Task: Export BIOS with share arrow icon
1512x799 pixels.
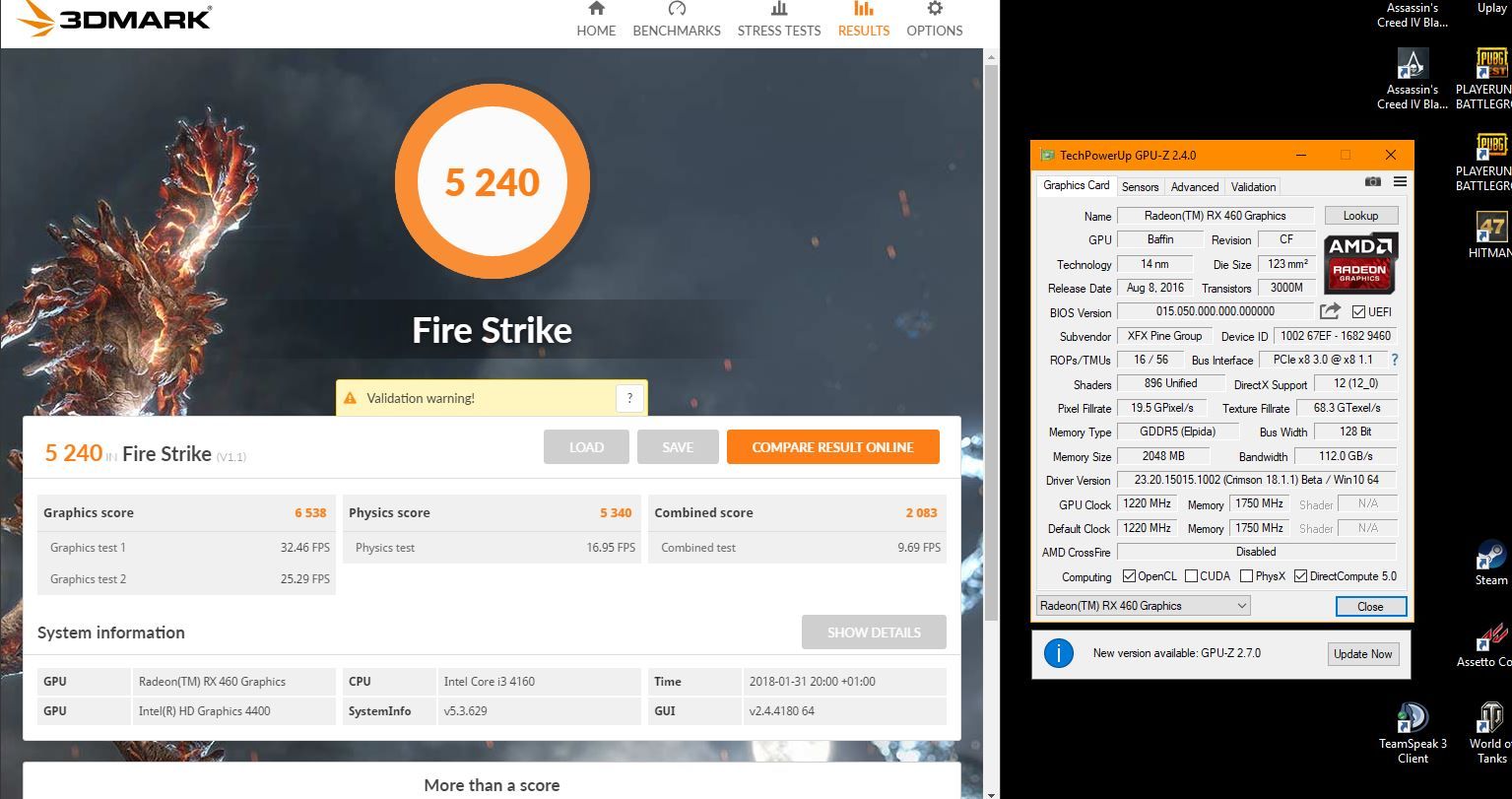Action: pos(1330,311)
